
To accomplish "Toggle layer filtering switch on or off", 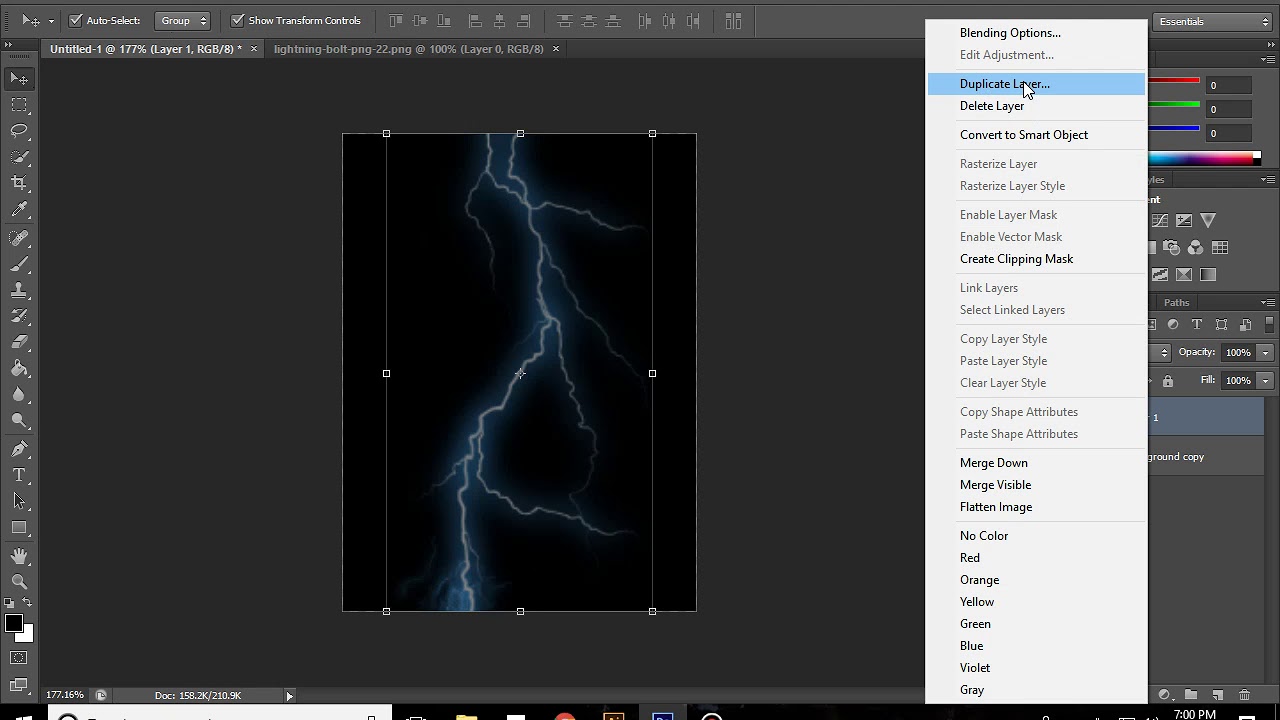I will coord(1271,325).
